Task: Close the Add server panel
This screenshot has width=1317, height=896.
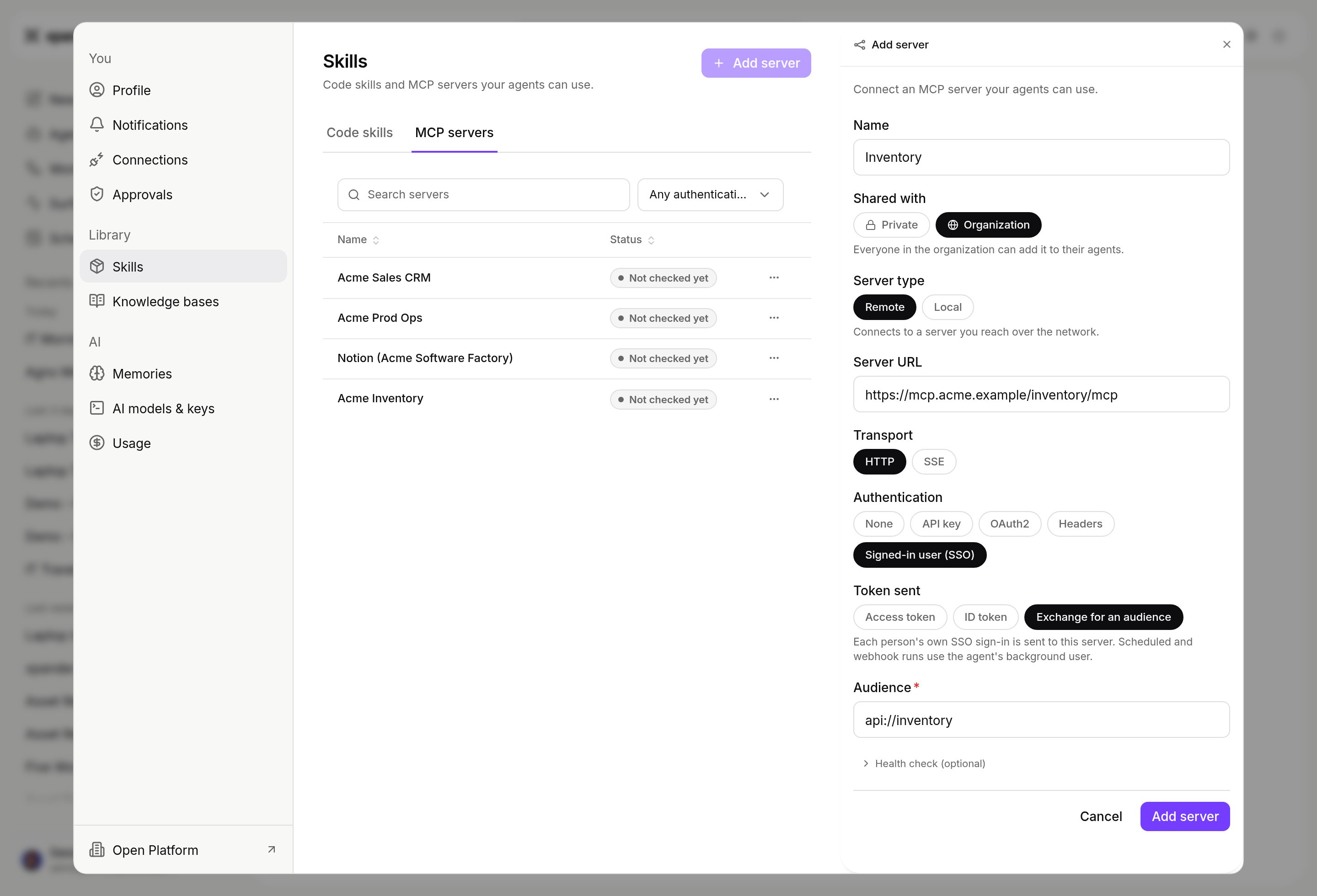Action: [1227, 44]
